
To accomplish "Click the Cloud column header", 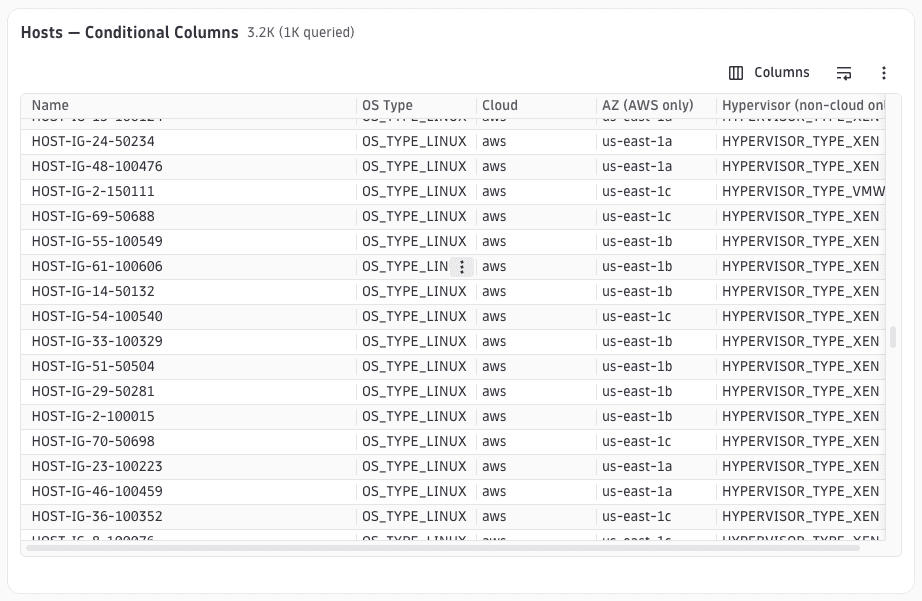I will (500, 105).
